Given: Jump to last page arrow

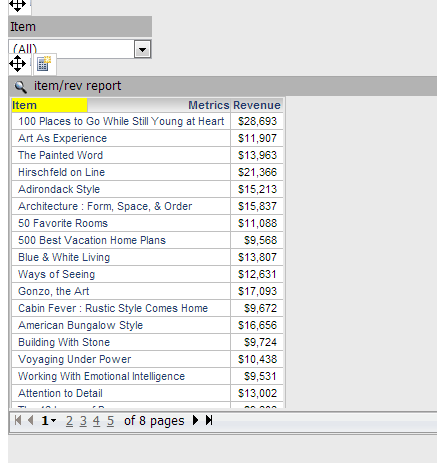Looking at the screenshot, I should coord(209,420).
